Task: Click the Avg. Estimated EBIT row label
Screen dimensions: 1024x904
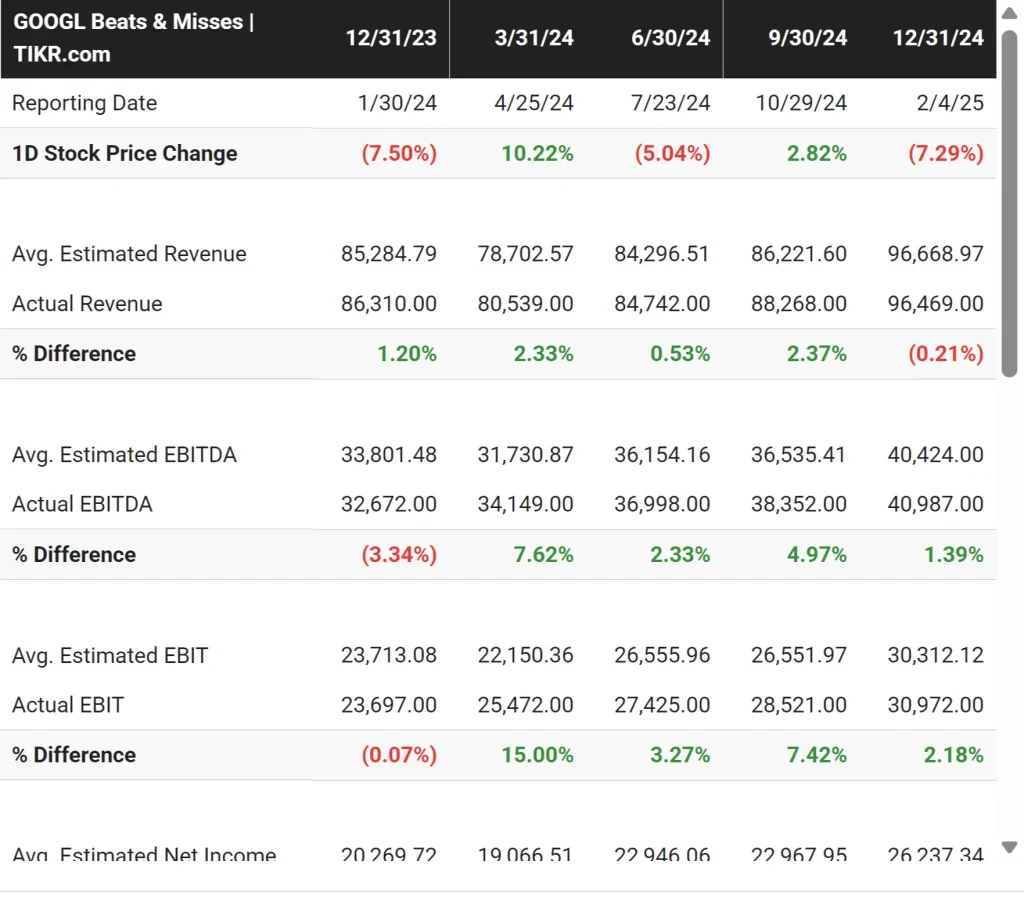Action: (110, 656)
